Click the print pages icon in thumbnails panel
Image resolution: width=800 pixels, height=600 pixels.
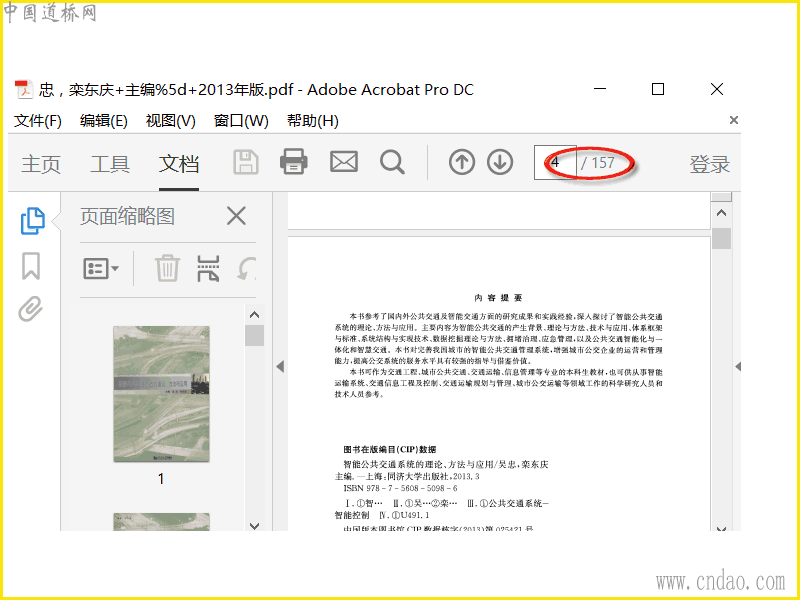(x=208, y=268)
